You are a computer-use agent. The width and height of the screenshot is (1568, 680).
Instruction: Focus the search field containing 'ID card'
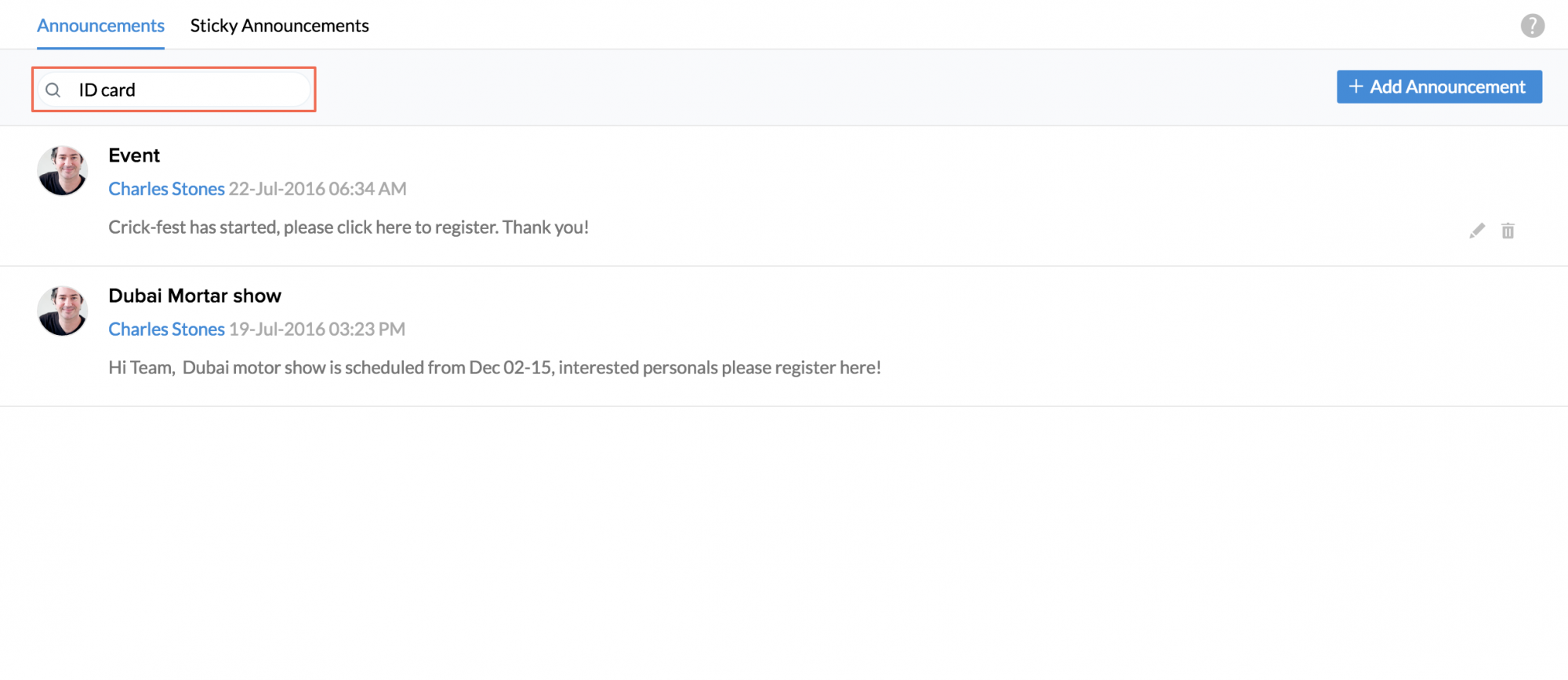pos(188,90)
